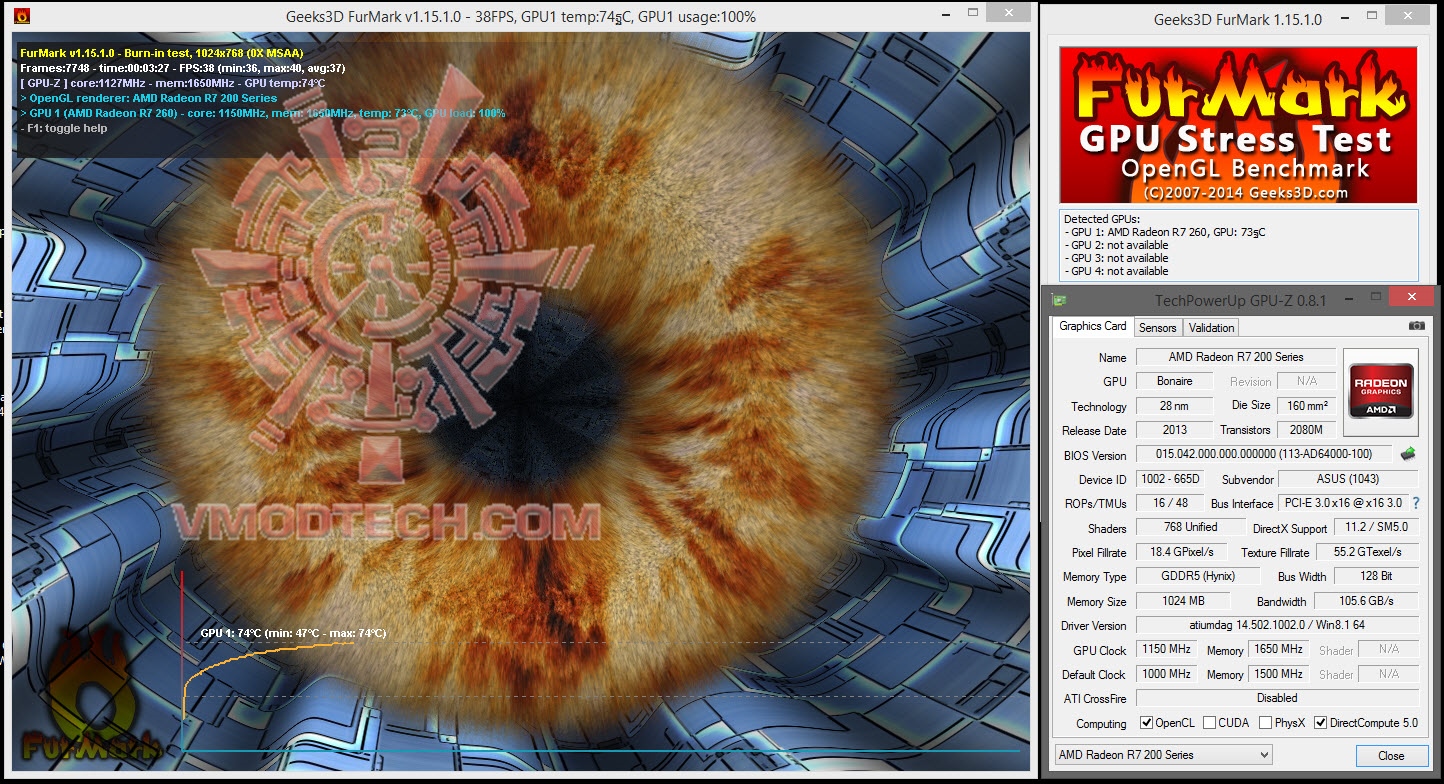
Task: Open the PCI-E bus interface help question mark
Action: (x=1416, y=503)
